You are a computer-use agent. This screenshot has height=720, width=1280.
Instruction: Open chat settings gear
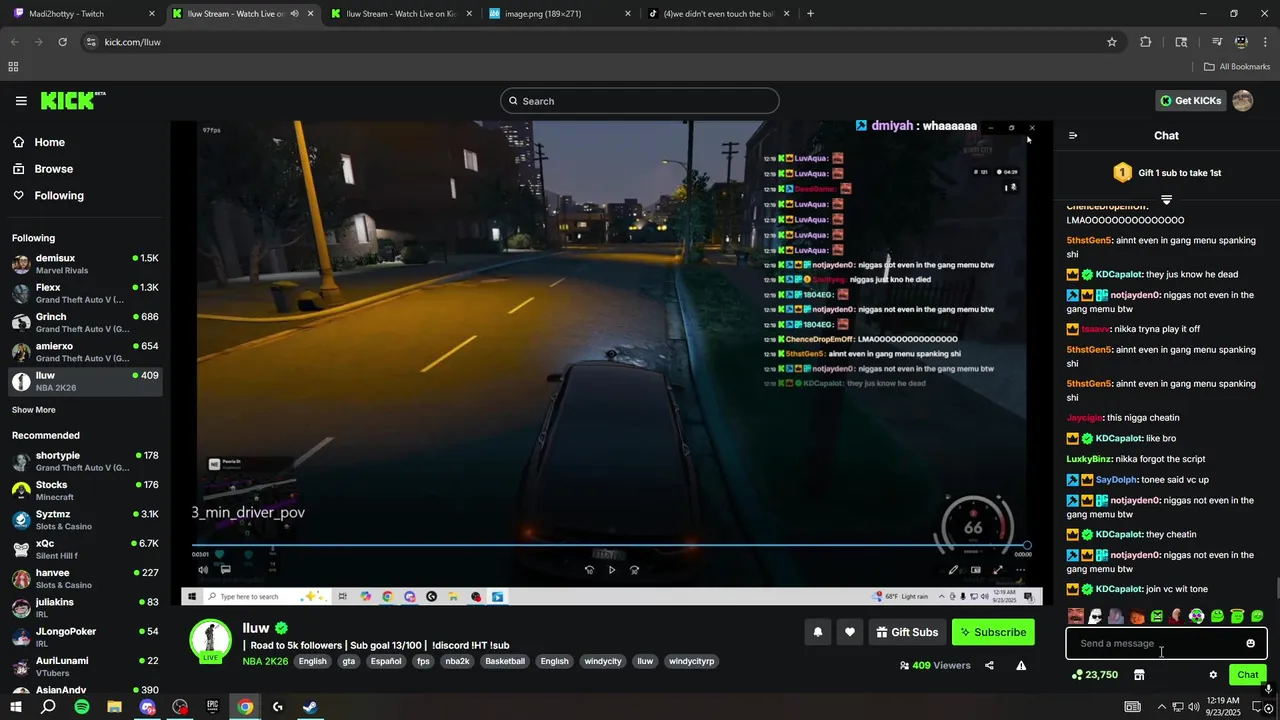tap(1213, 675)
